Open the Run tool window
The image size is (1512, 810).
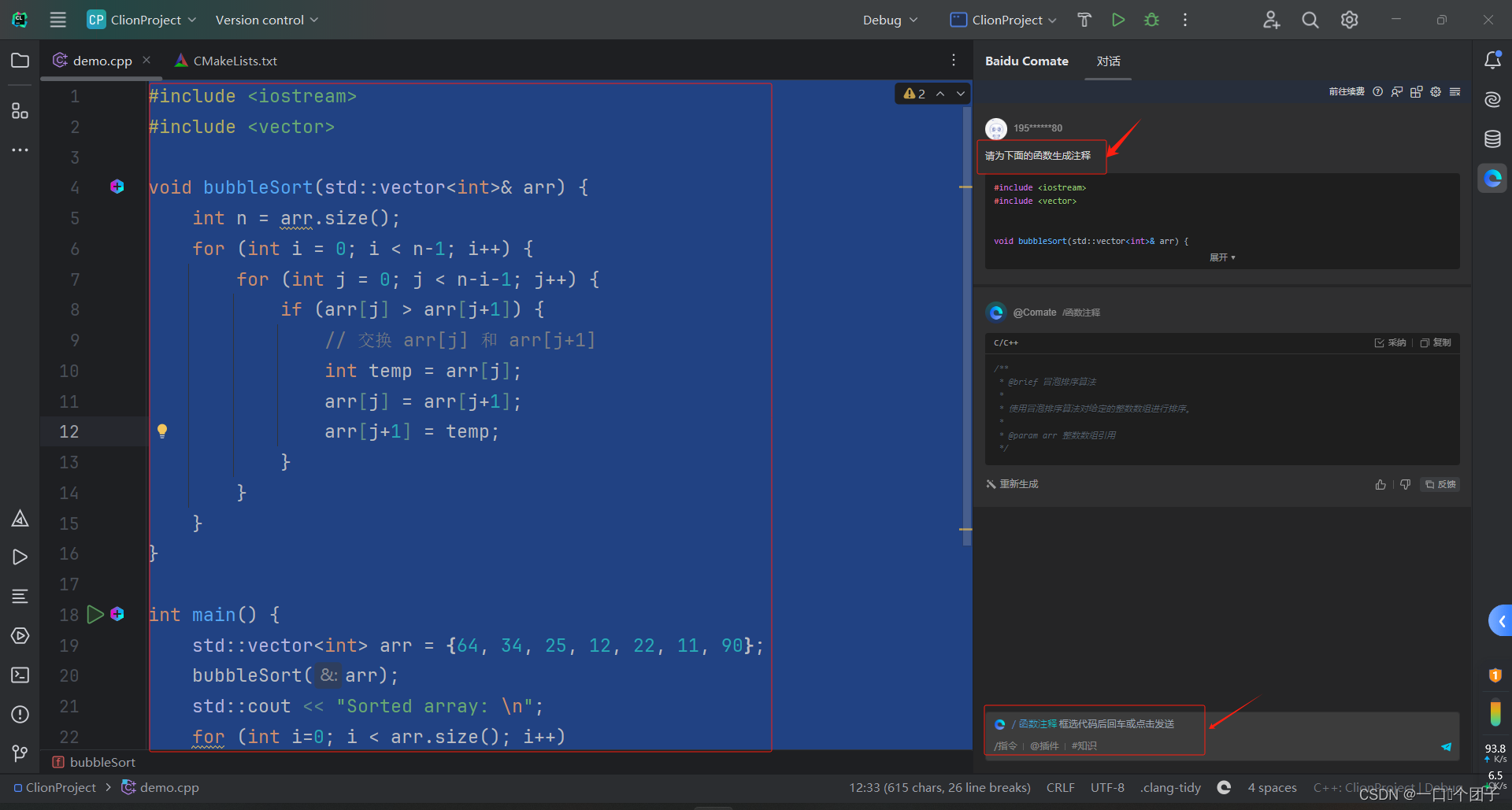tap(20, 557)
